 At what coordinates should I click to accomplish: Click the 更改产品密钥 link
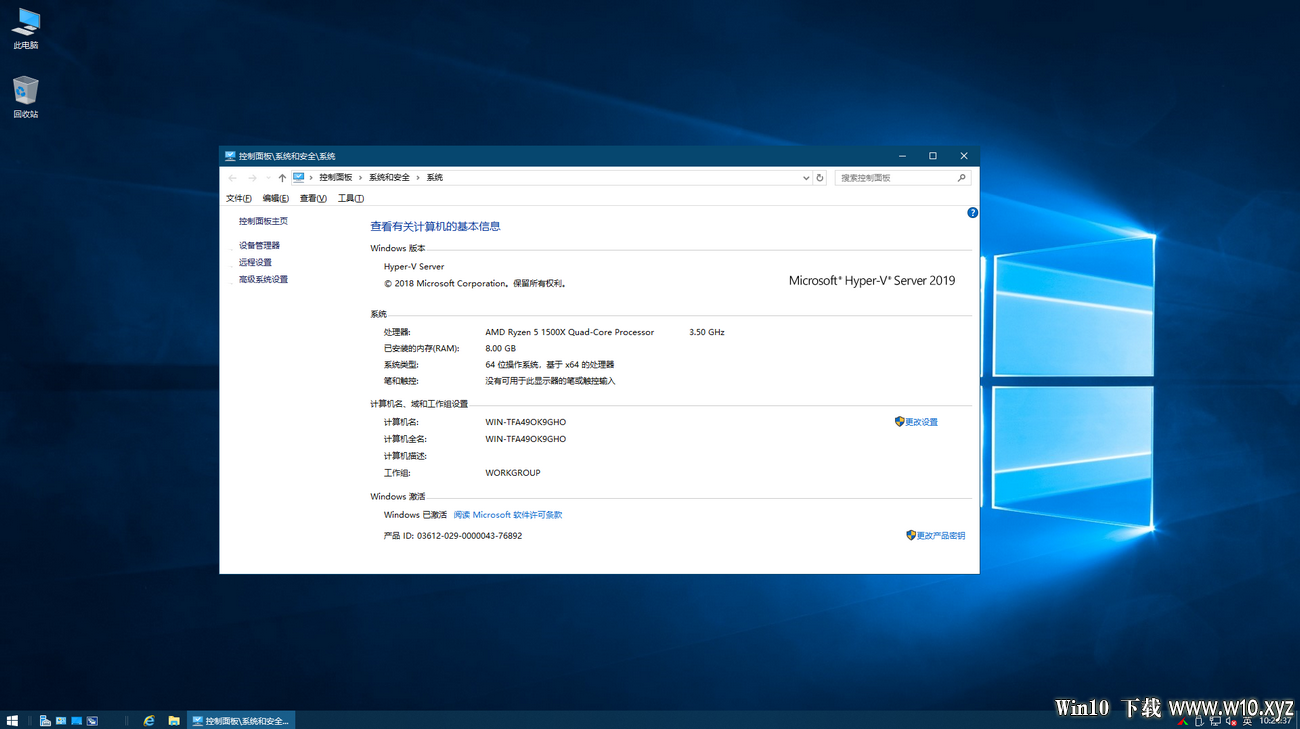click(x=940, y=536)
